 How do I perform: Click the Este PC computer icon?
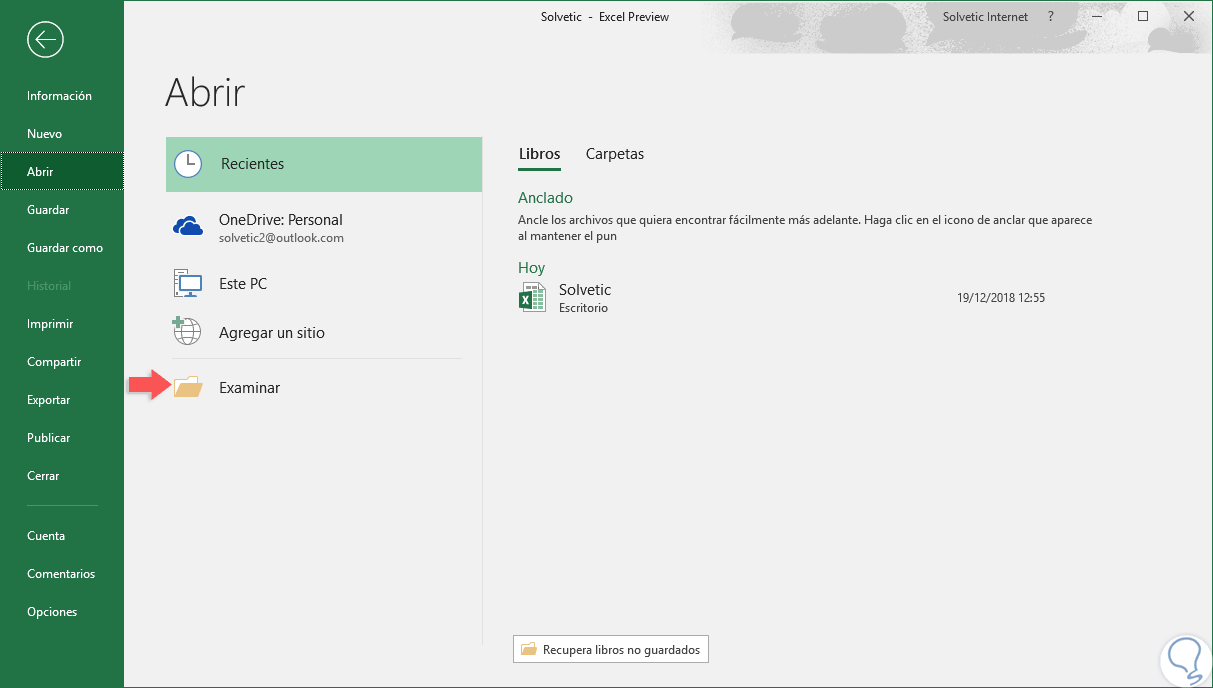click(x=188, y=284)
